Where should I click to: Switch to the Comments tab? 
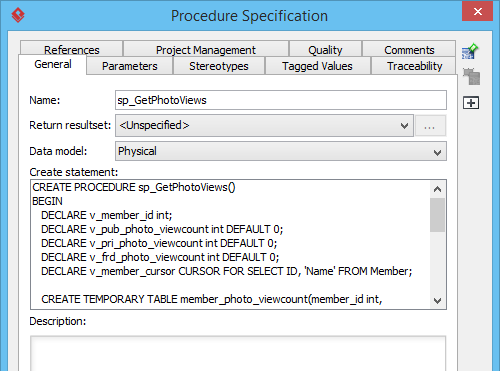point(409,49)
